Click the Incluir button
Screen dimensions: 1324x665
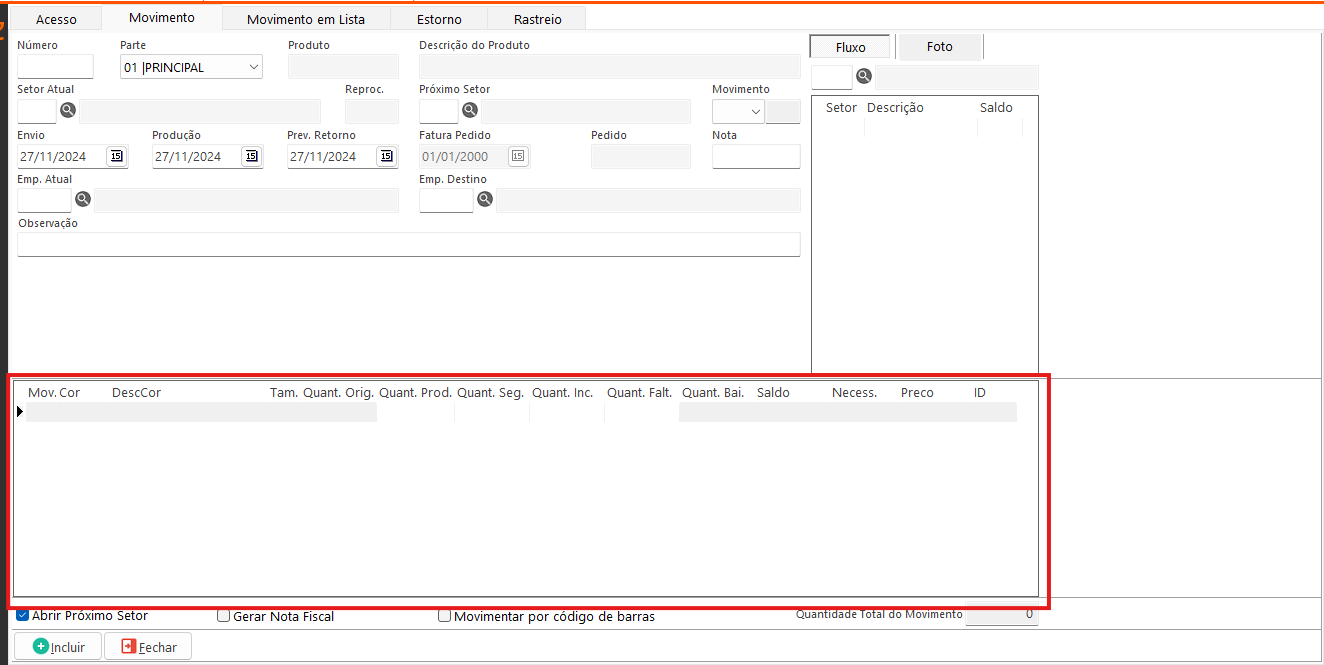(58, 647)
